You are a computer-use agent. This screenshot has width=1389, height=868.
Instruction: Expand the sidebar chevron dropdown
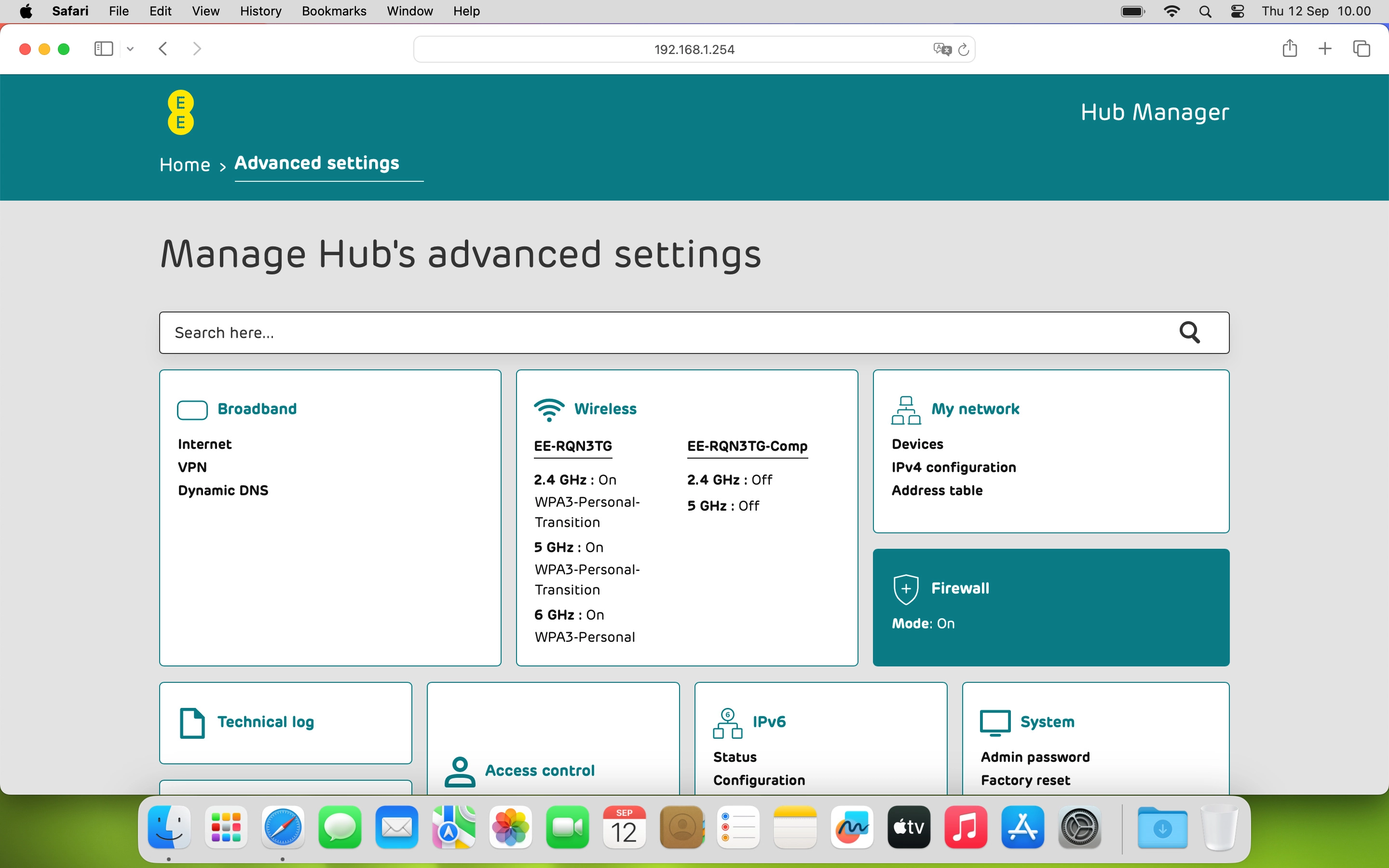click(130, 49)
